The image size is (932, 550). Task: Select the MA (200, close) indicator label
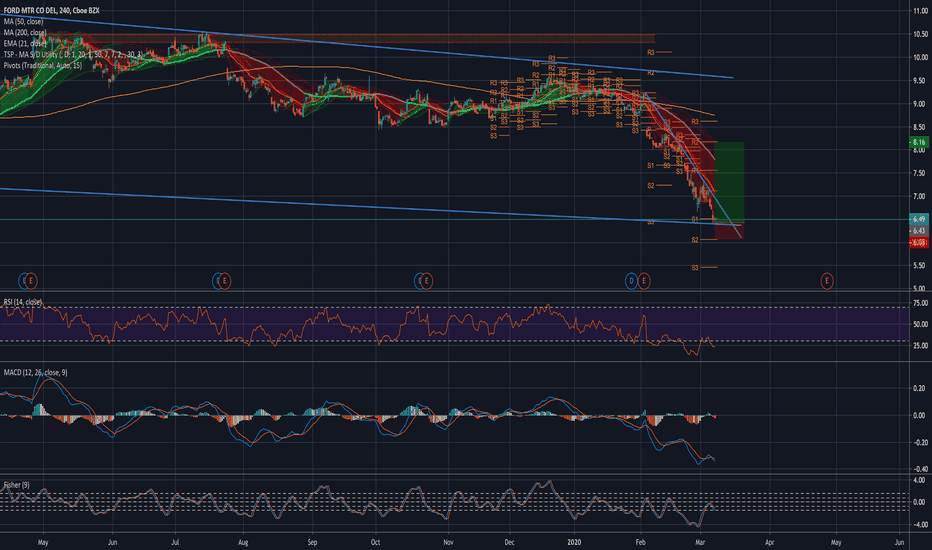[x=25, y=32]
